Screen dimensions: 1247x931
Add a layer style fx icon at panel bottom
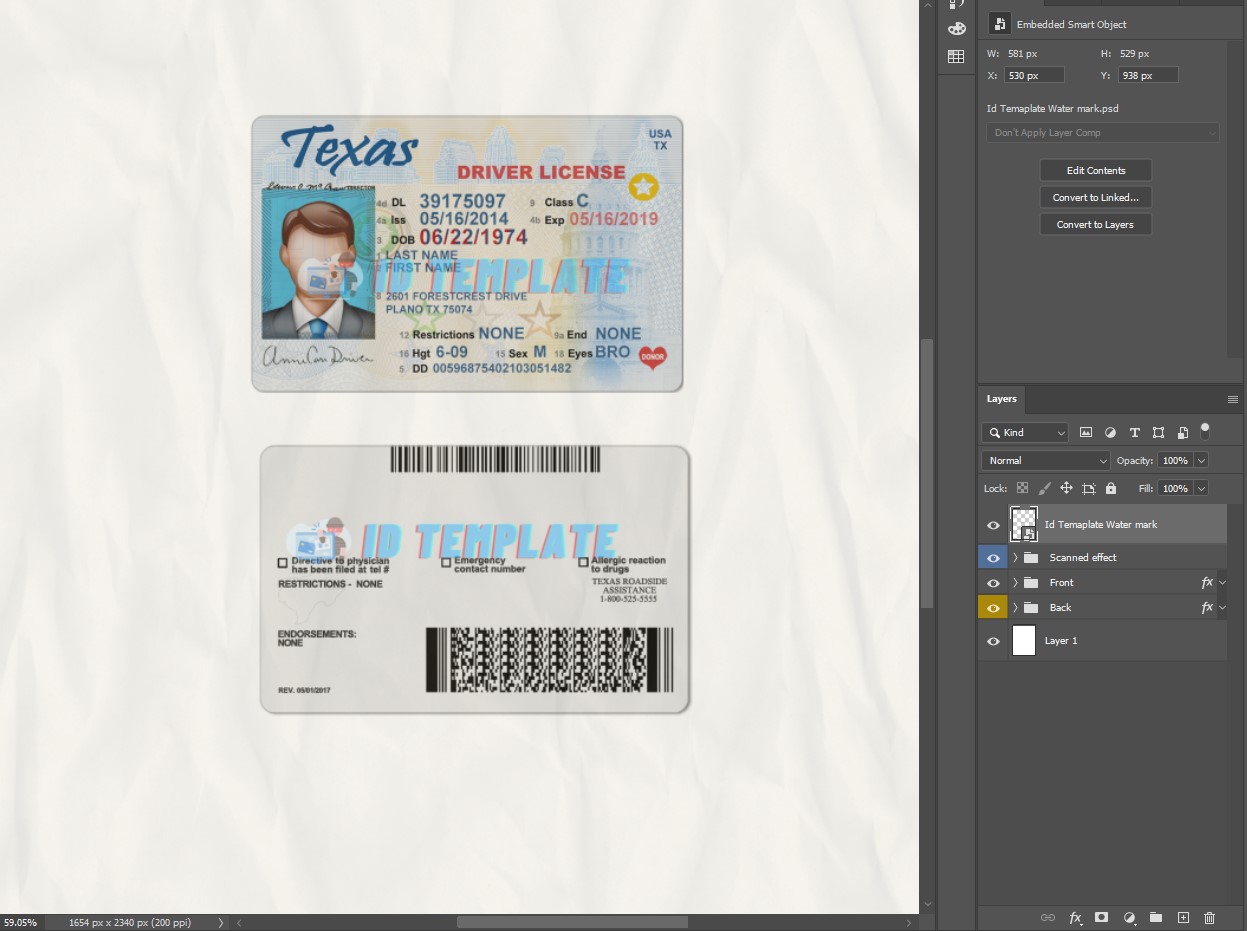coord(1075,917)
